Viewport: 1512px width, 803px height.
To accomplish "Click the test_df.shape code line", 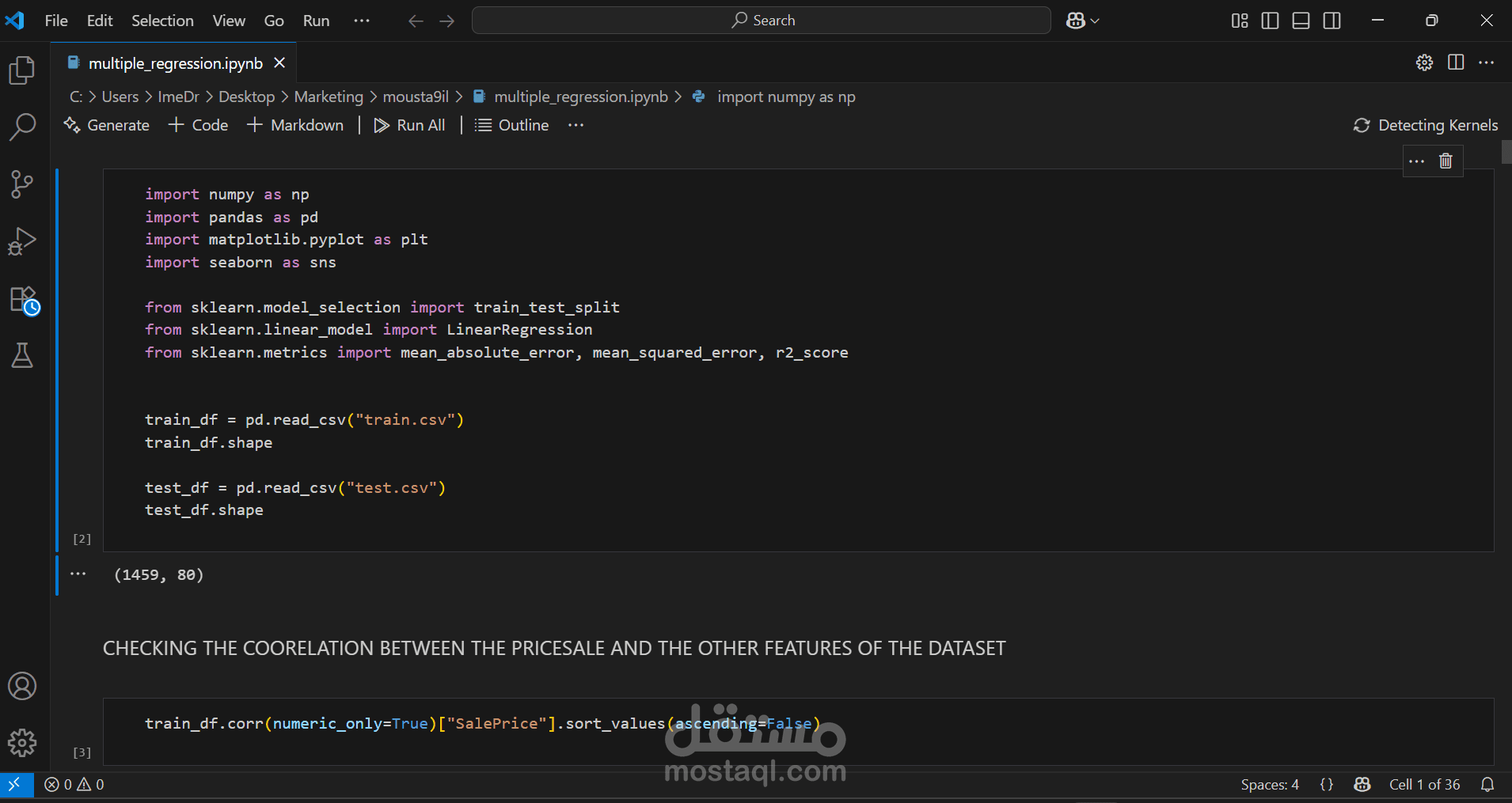I will pyautogui.click(x=204, y=510).
